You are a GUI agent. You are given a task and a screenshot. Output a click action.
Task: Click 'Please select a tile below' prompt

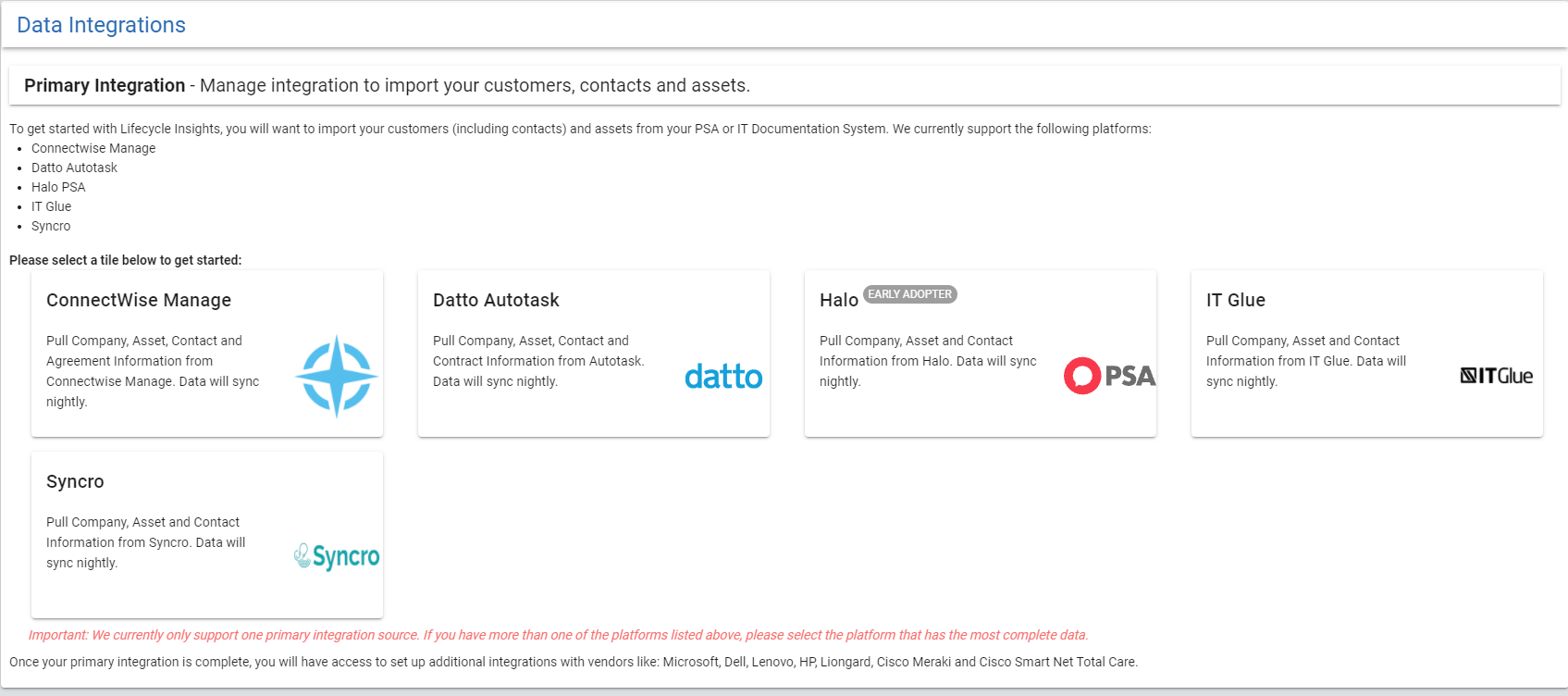coord(126,260)
